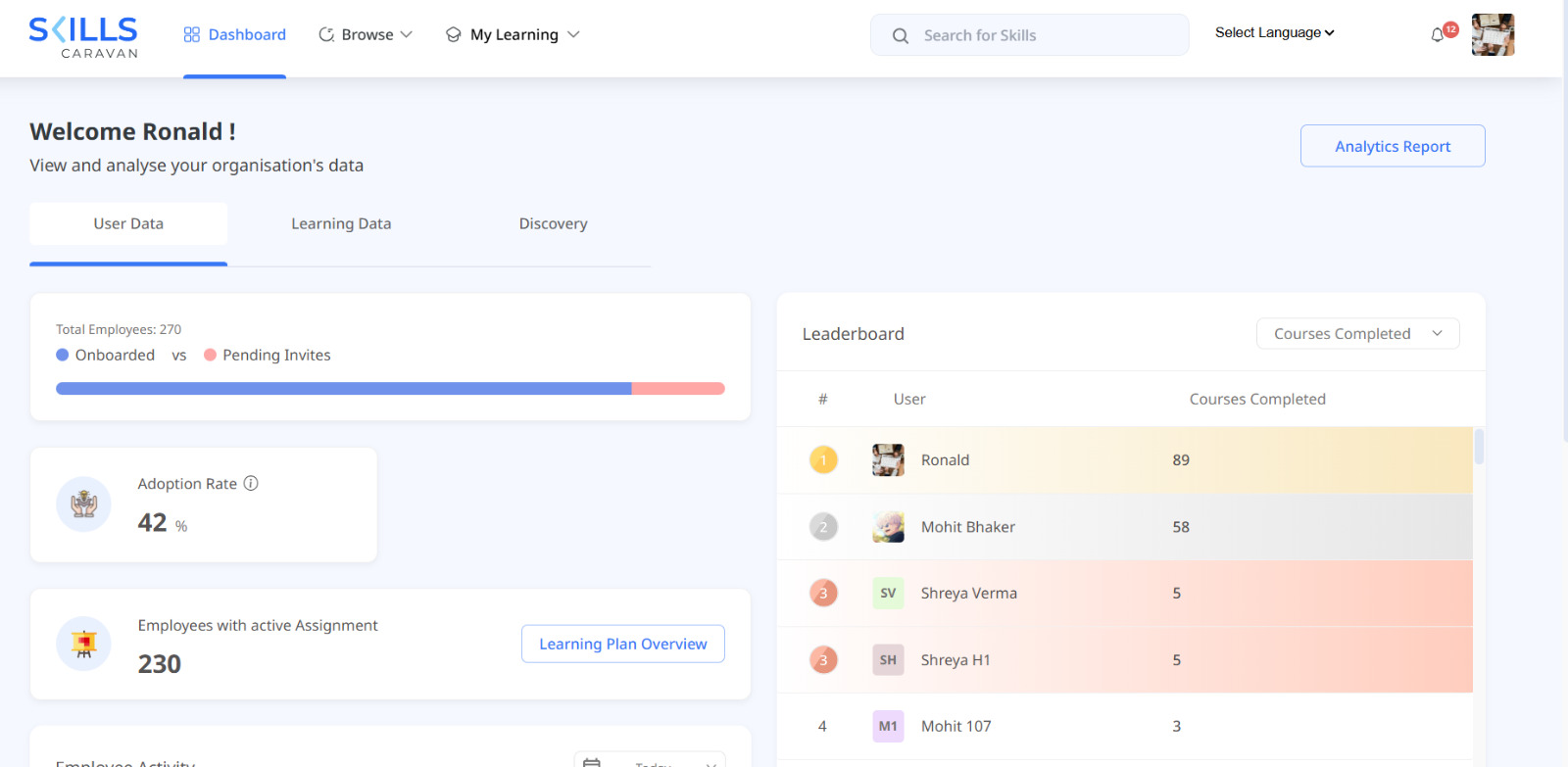Open the notifications bell

(1438, 35)
